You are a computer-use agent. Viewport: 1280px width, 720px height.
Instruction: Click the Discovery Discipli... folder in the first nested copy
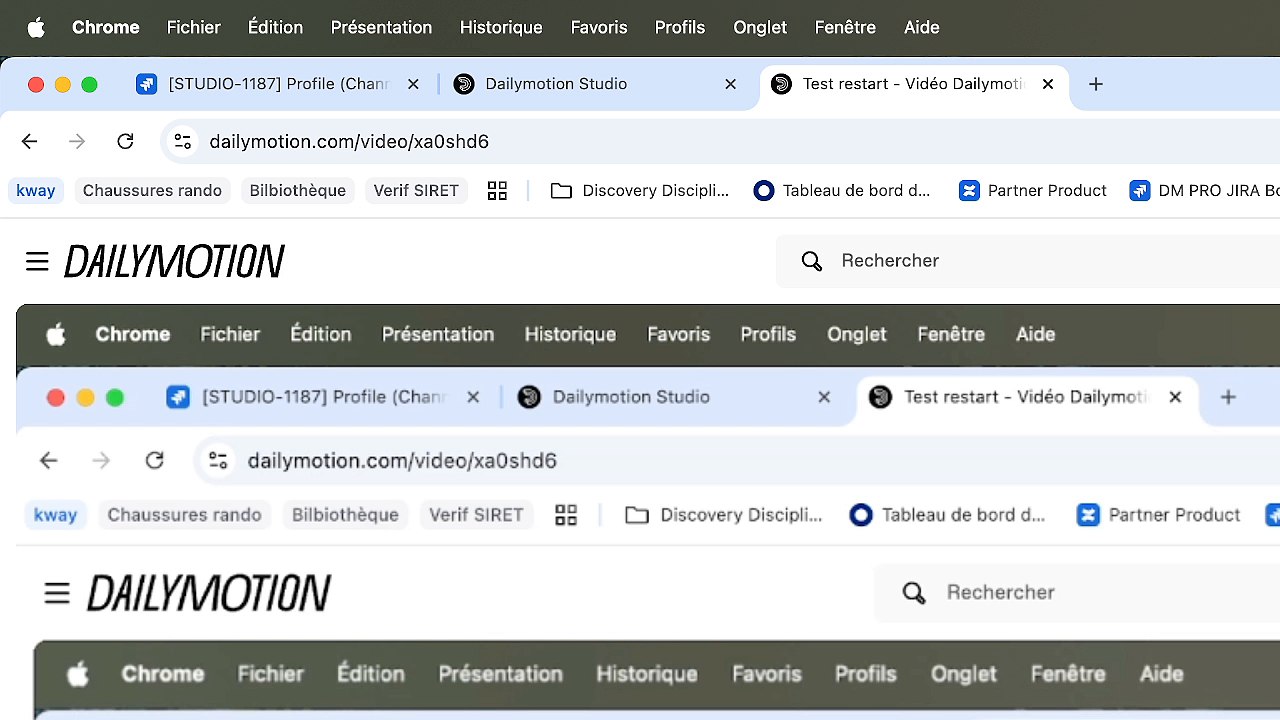click(724, 515)
